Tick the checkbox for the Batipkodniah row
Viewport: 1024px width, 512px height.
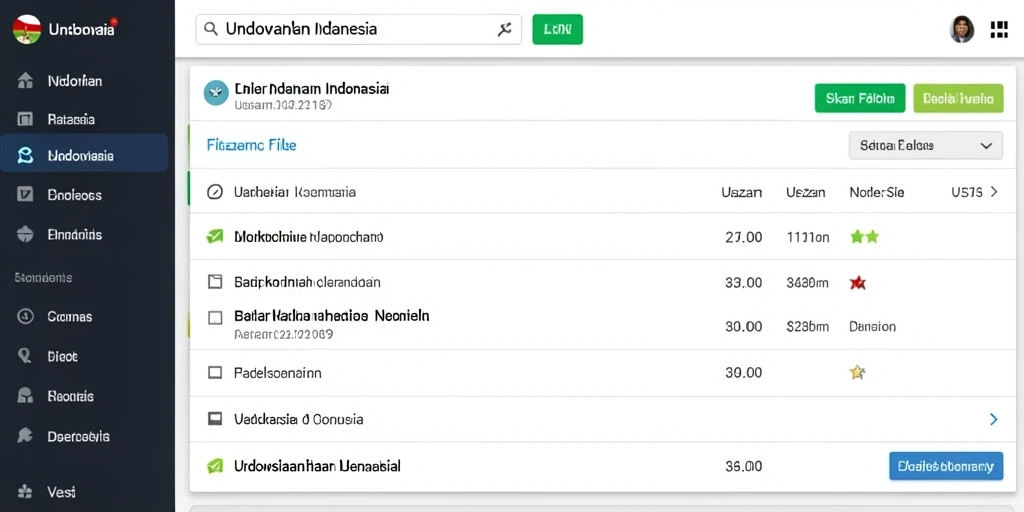(214, 282)
